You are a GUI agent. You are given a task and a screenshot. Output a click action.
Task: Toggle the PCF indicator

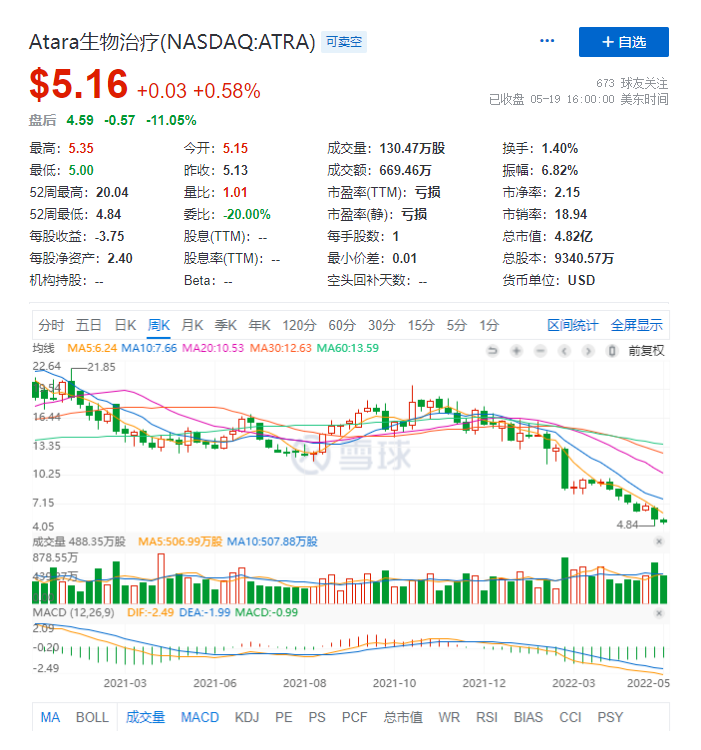pyautogui.click(x=354, y=717)
